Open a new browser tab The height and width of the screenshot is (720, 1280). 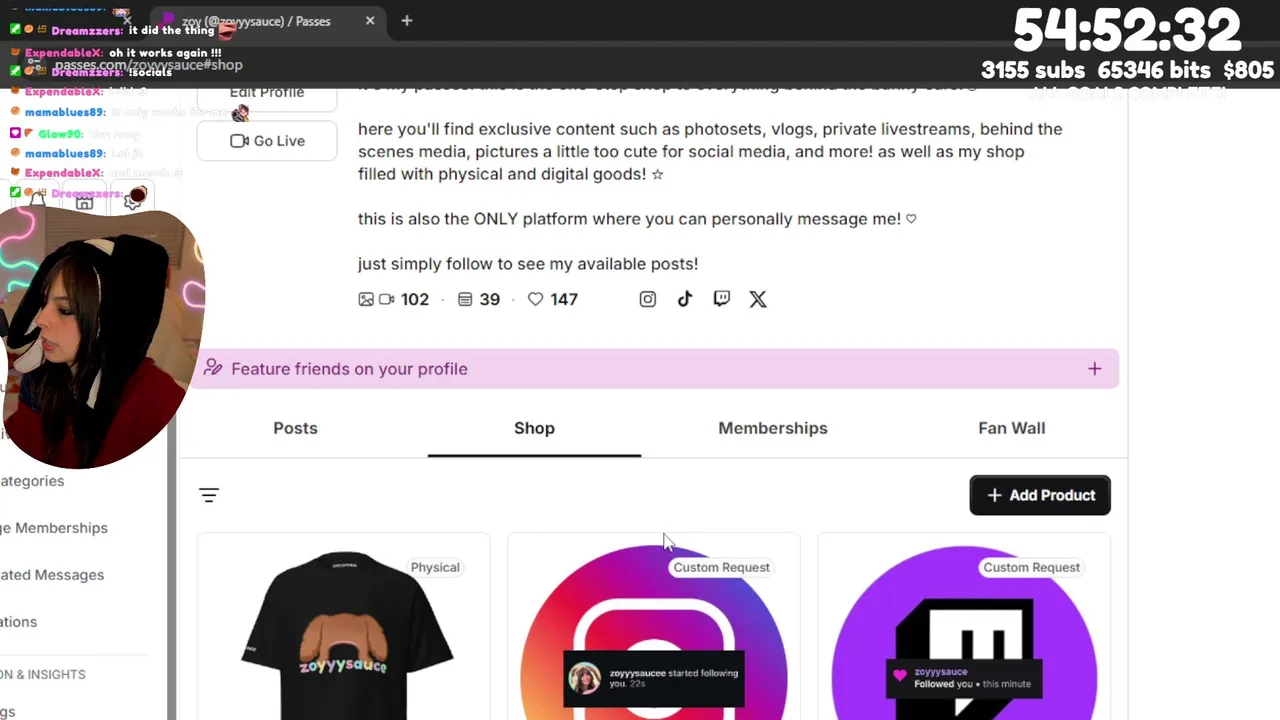tap(407, 21)
